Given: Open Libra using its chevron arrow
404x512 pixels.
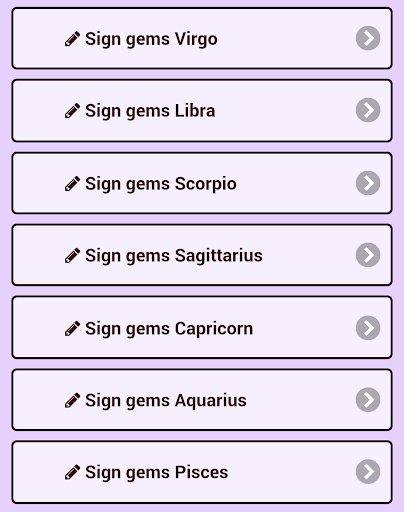Looking at the screenshot, I should pos(368,110).
